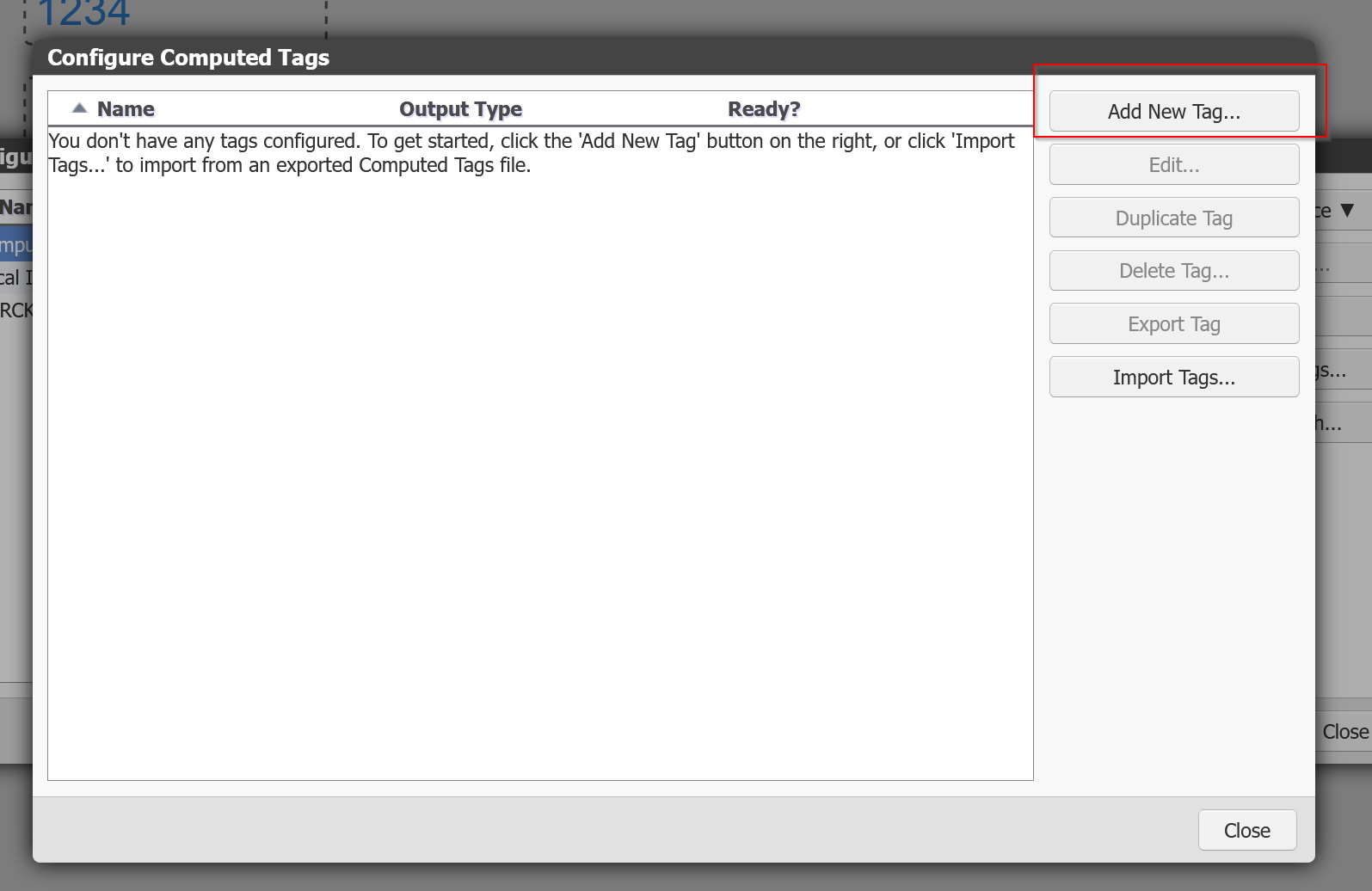The width and height of the screenshot is (1372, 891).
Task: Click the Duplicate Tag button
Action: click(x=1174, y=218)
